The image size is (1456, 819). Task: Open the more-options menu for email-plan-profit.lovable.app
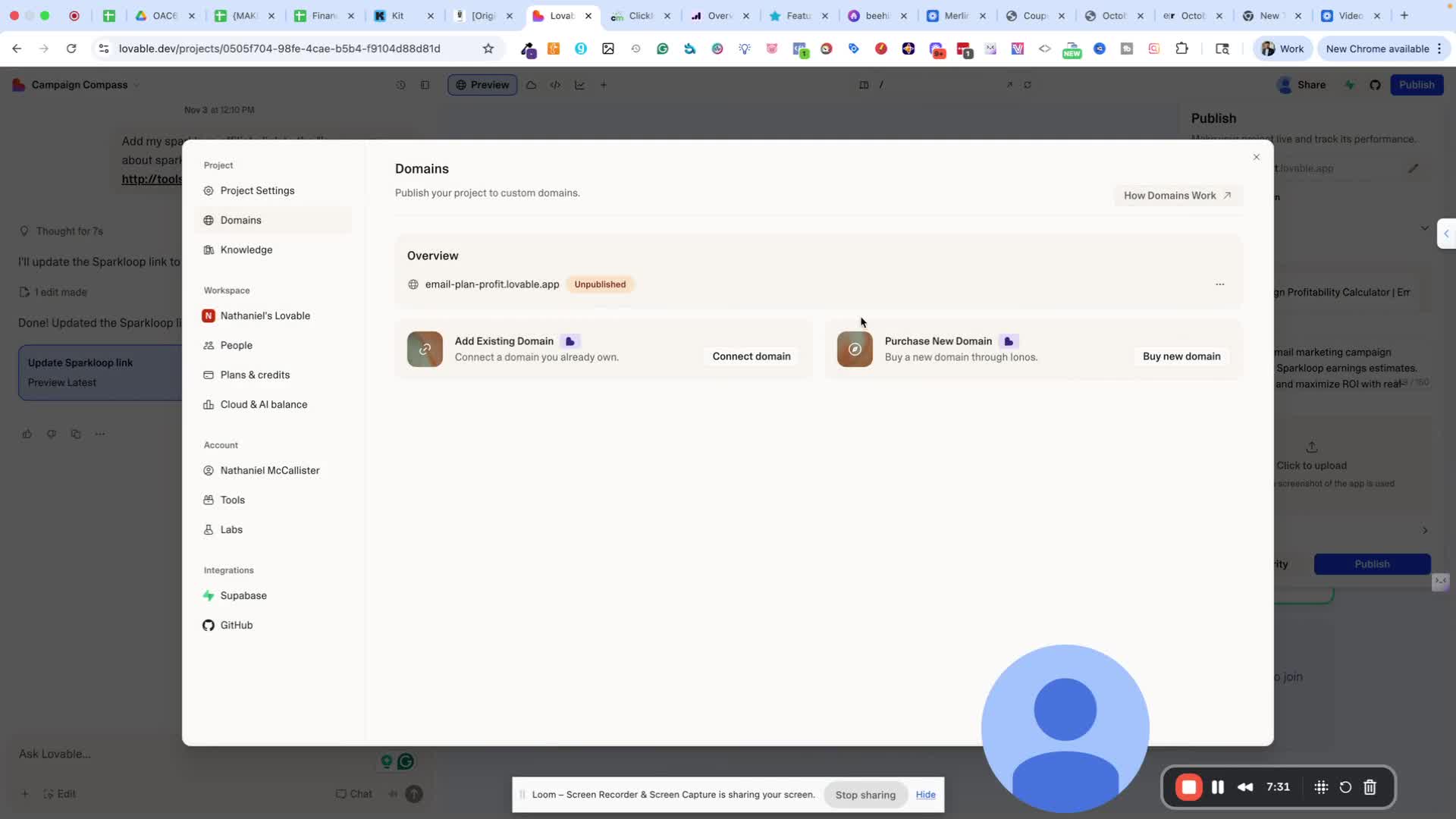(x=1219, y=284)
